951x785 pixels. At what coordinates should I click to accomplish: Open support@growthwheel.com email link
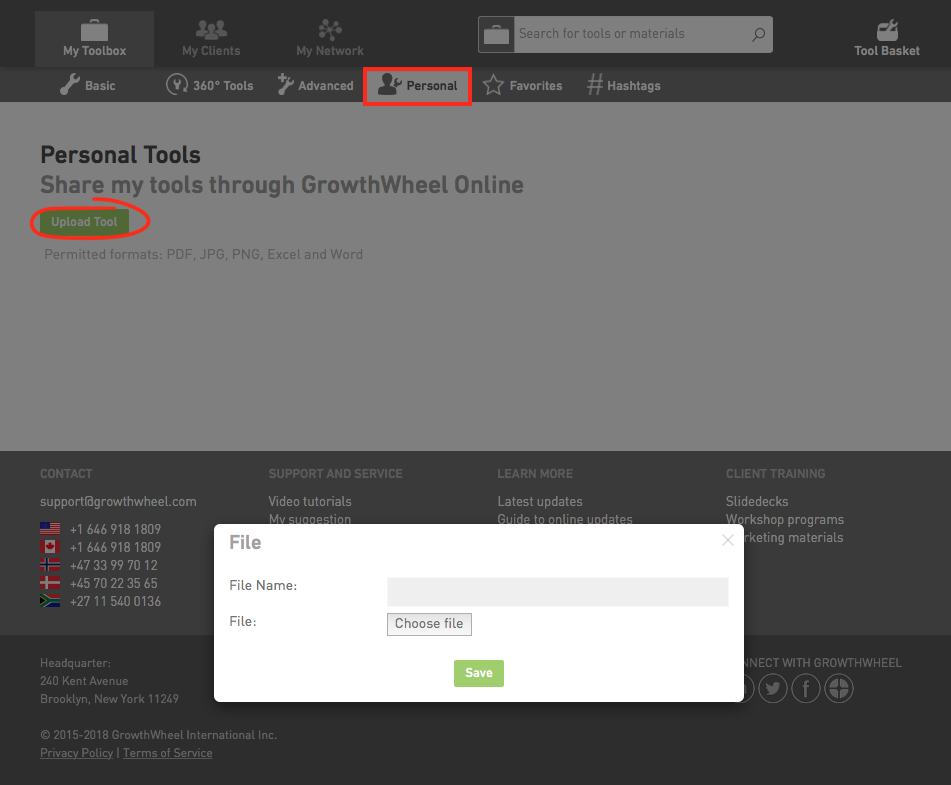118,502
